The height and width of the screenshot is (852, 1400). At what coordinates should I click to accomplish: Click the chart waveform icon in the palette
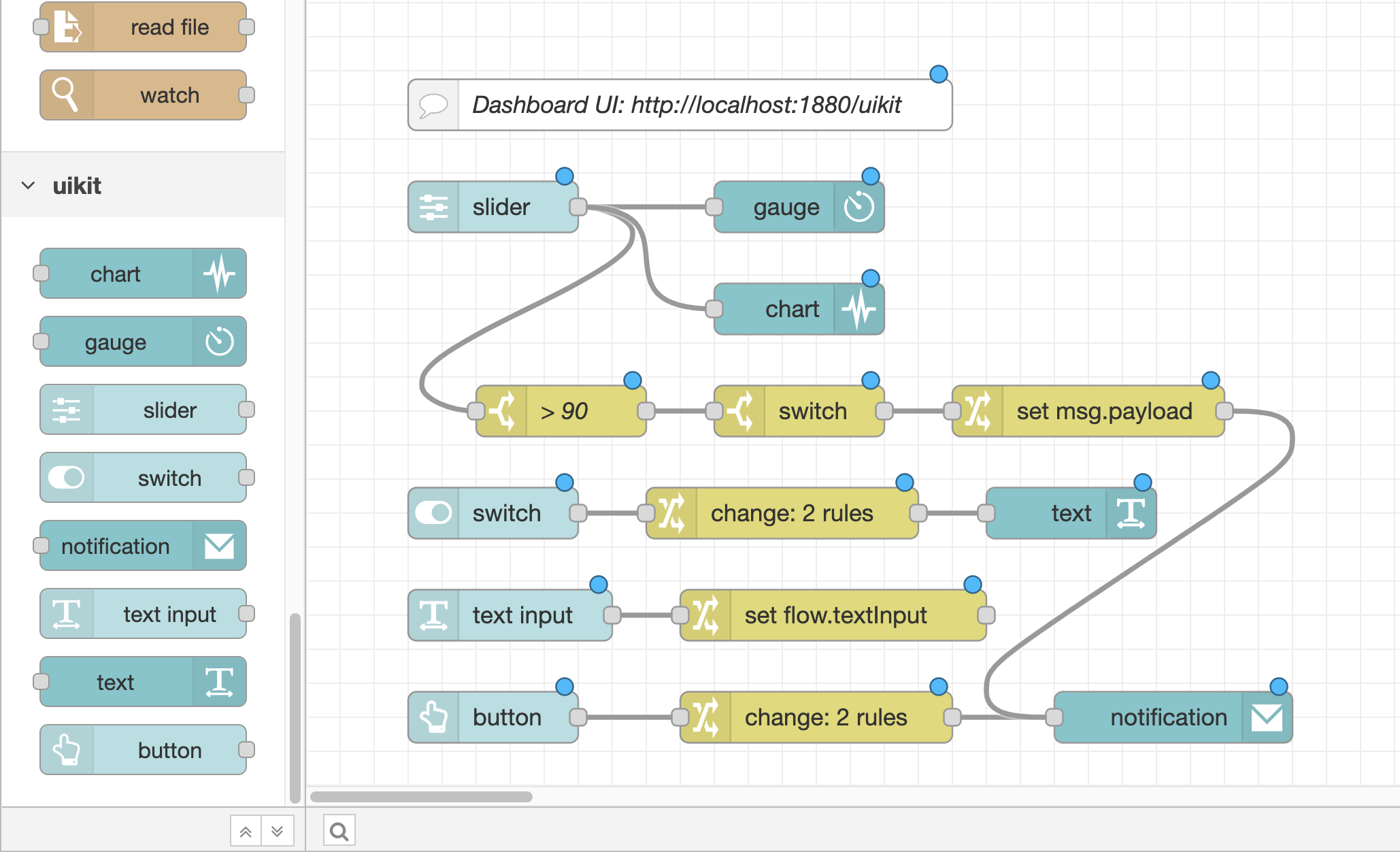pos(218,274)
